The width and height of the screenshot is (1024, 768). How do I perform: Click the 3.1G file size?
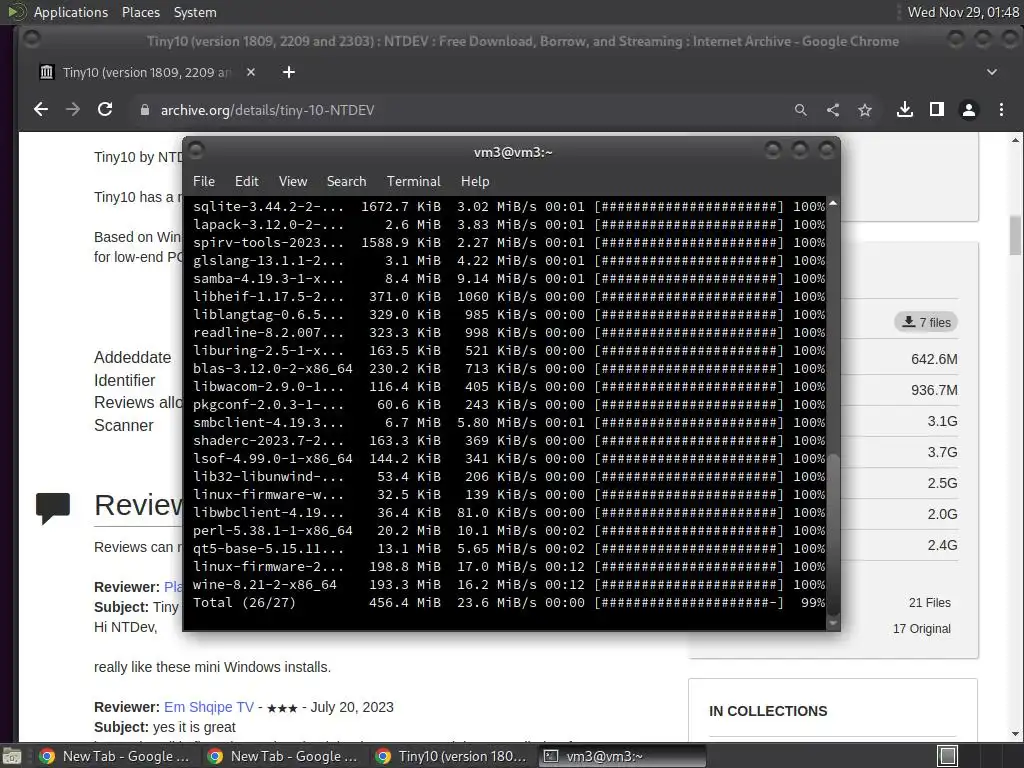pos(942,421)
